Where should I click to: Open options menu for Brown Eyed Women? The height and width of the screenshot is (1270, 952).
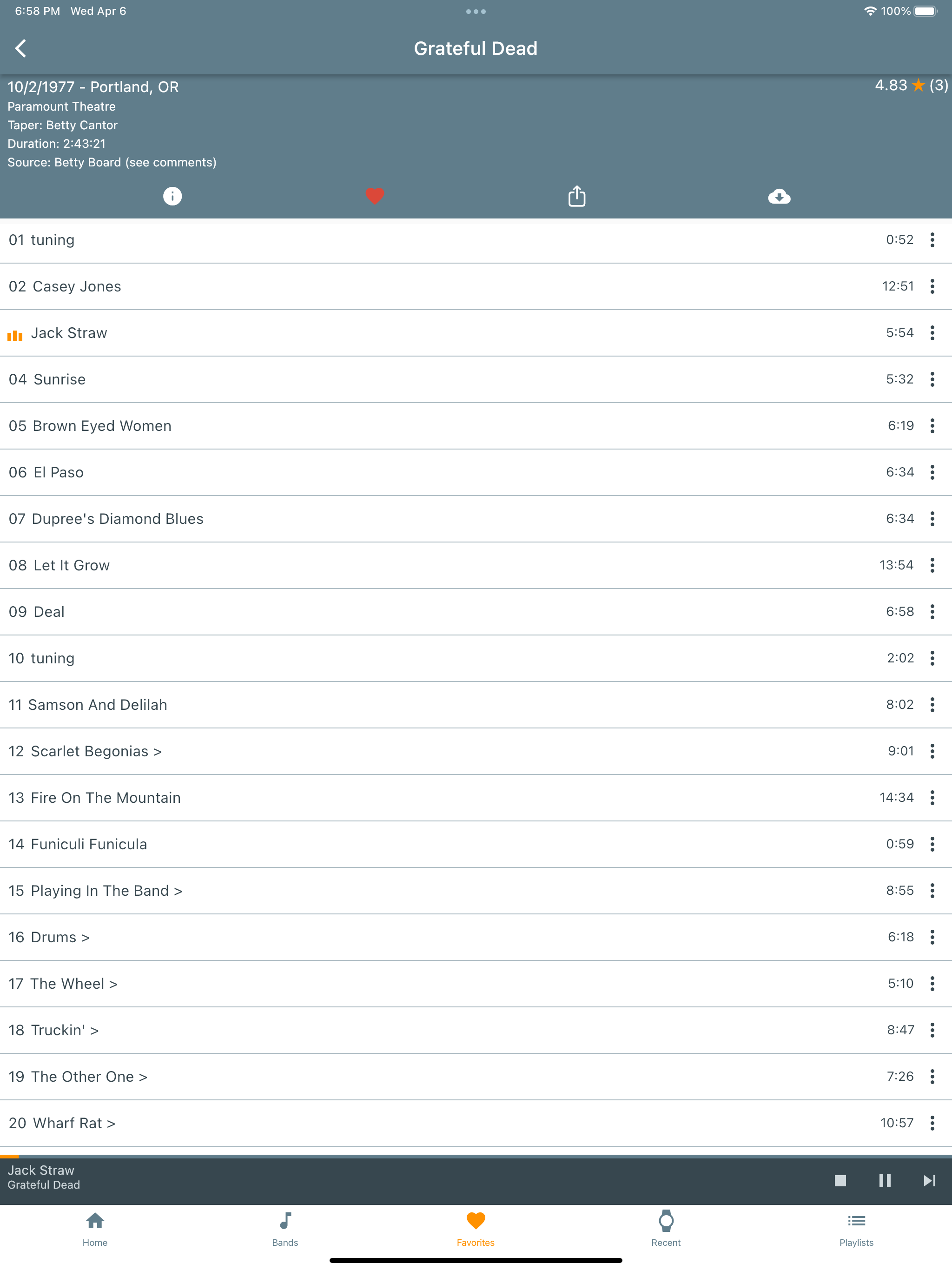[x=932, y=426]
